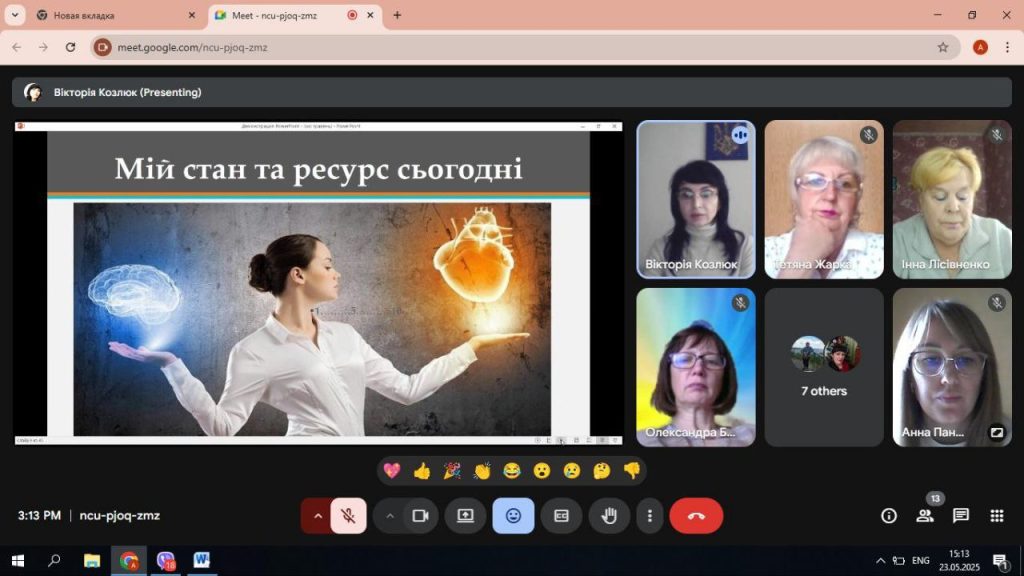This screenshot has height=576, width=1024.
Task: Open Word from the Windows taskbar
Action: pos(201,560)
